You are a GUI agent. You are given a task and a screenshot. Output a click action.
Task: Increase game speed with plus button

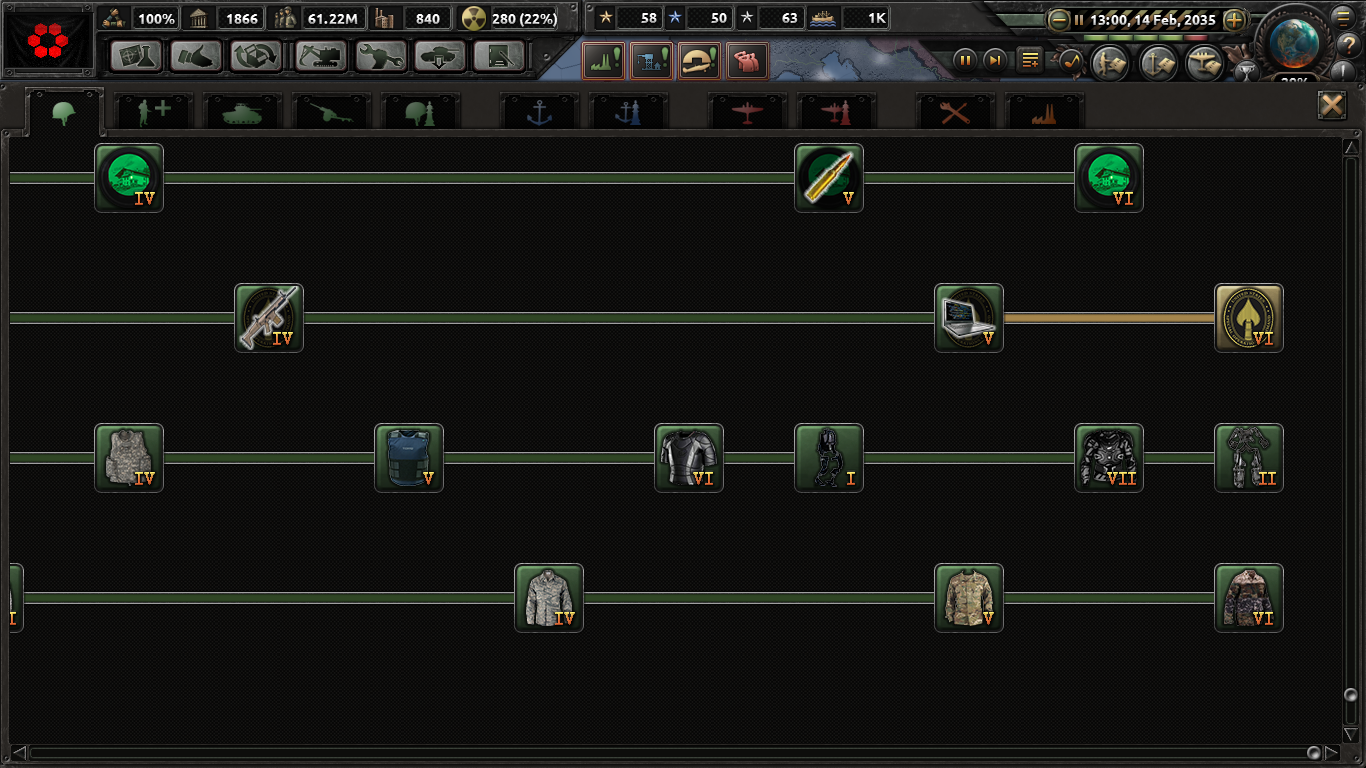click(x=1235, y=20)
